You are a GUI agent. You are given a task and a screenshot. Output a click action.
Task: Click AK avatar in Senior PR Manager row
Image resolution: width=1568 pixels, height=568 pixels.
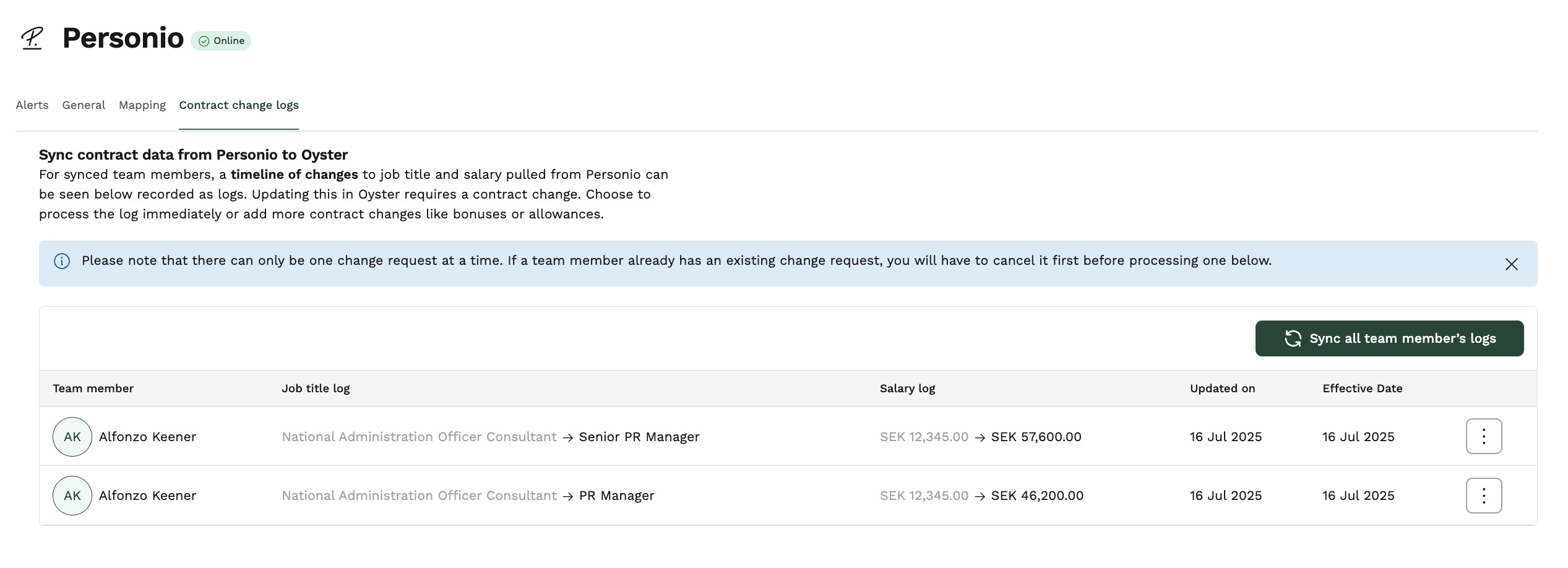pyautogui.click(x=72, y=437)
